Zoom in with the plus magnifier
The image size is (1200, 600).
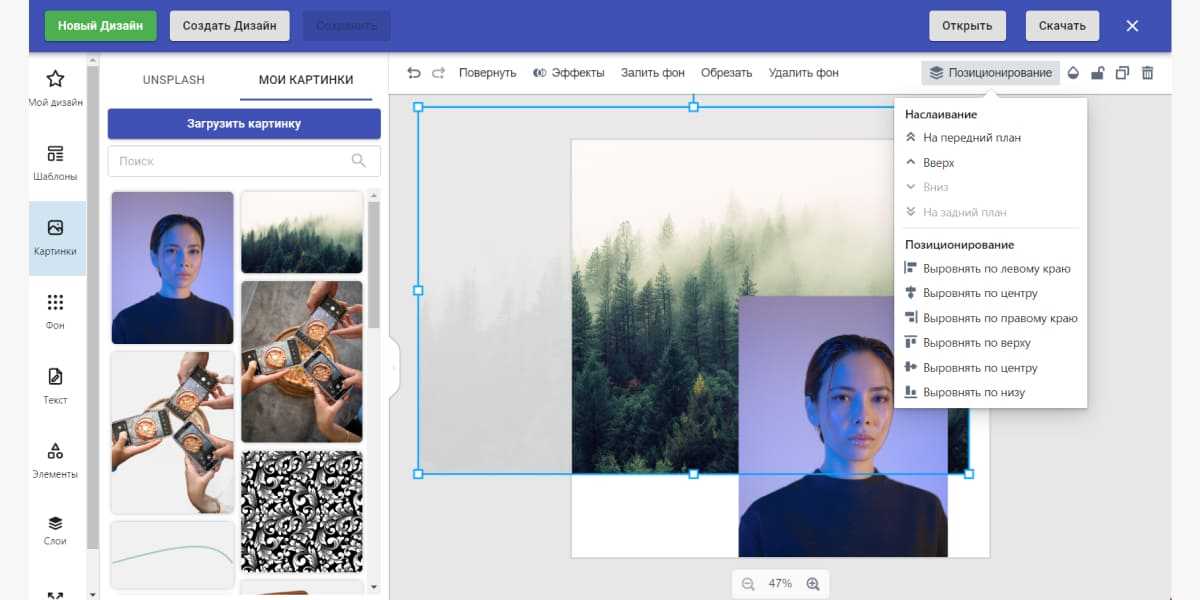(x=813, y=584)
